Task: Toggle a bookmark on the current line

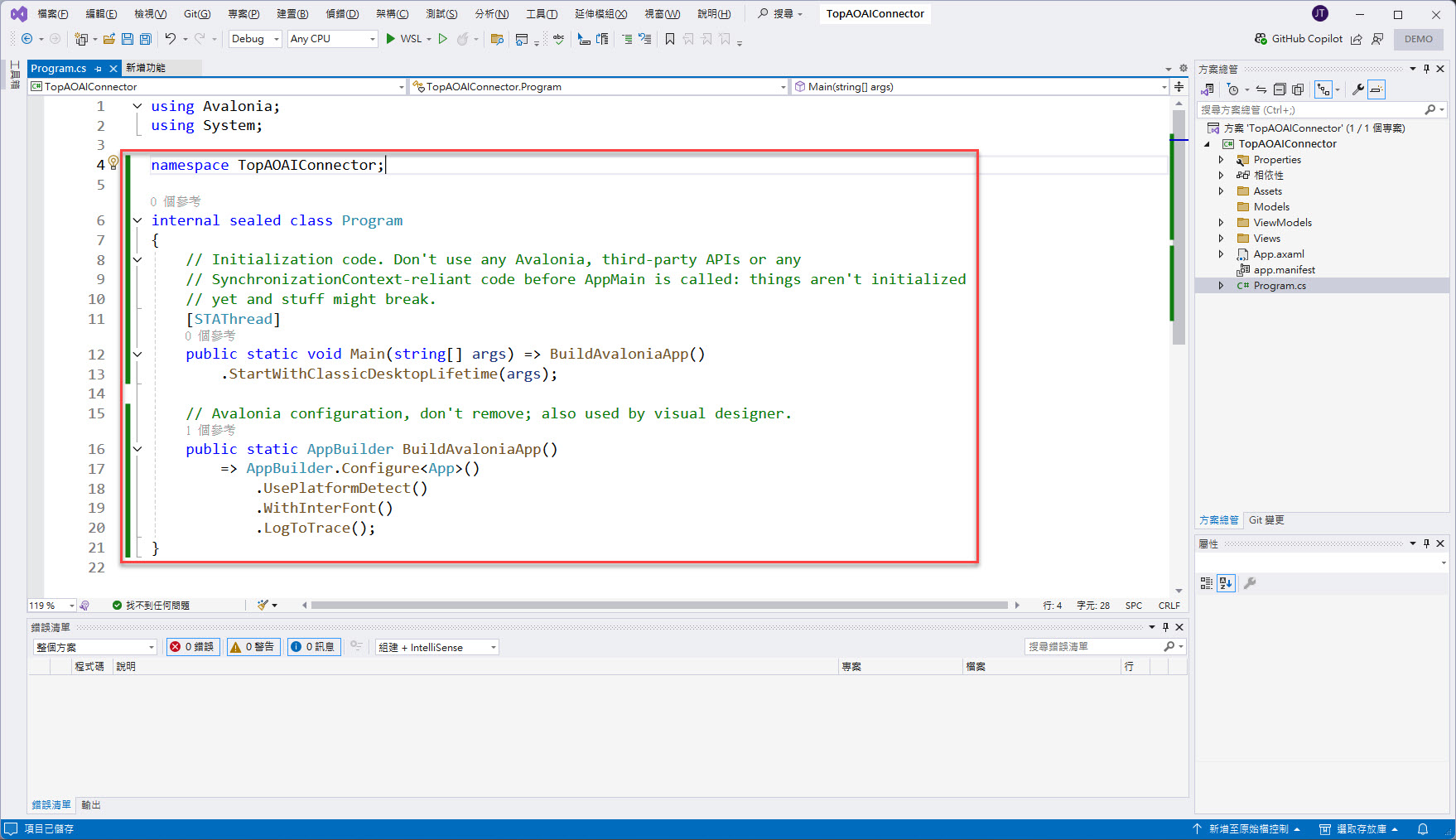Action: pyautogui.click(x=670, y=39)
